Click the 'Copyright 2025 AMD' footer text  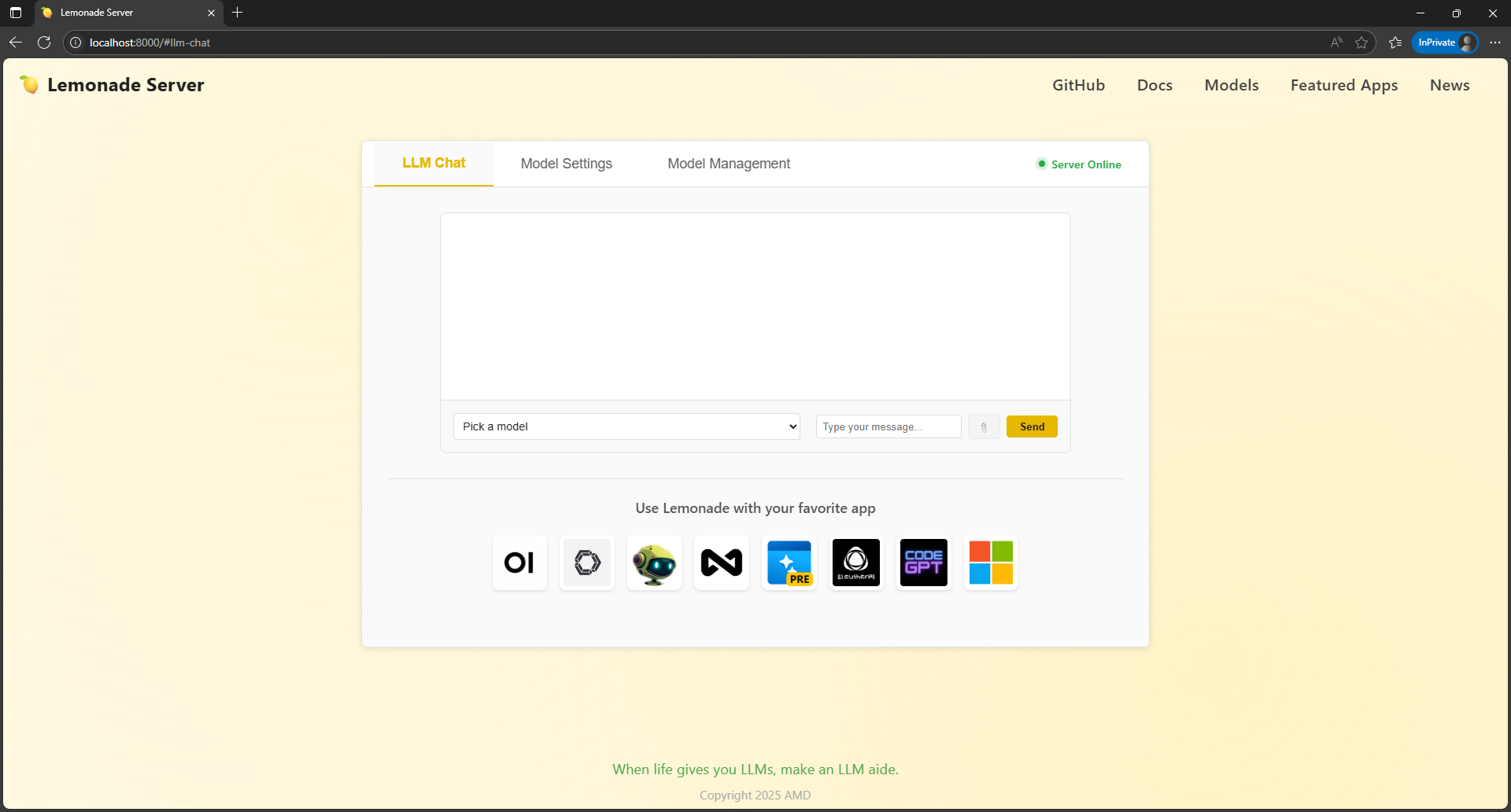[755, 795]
